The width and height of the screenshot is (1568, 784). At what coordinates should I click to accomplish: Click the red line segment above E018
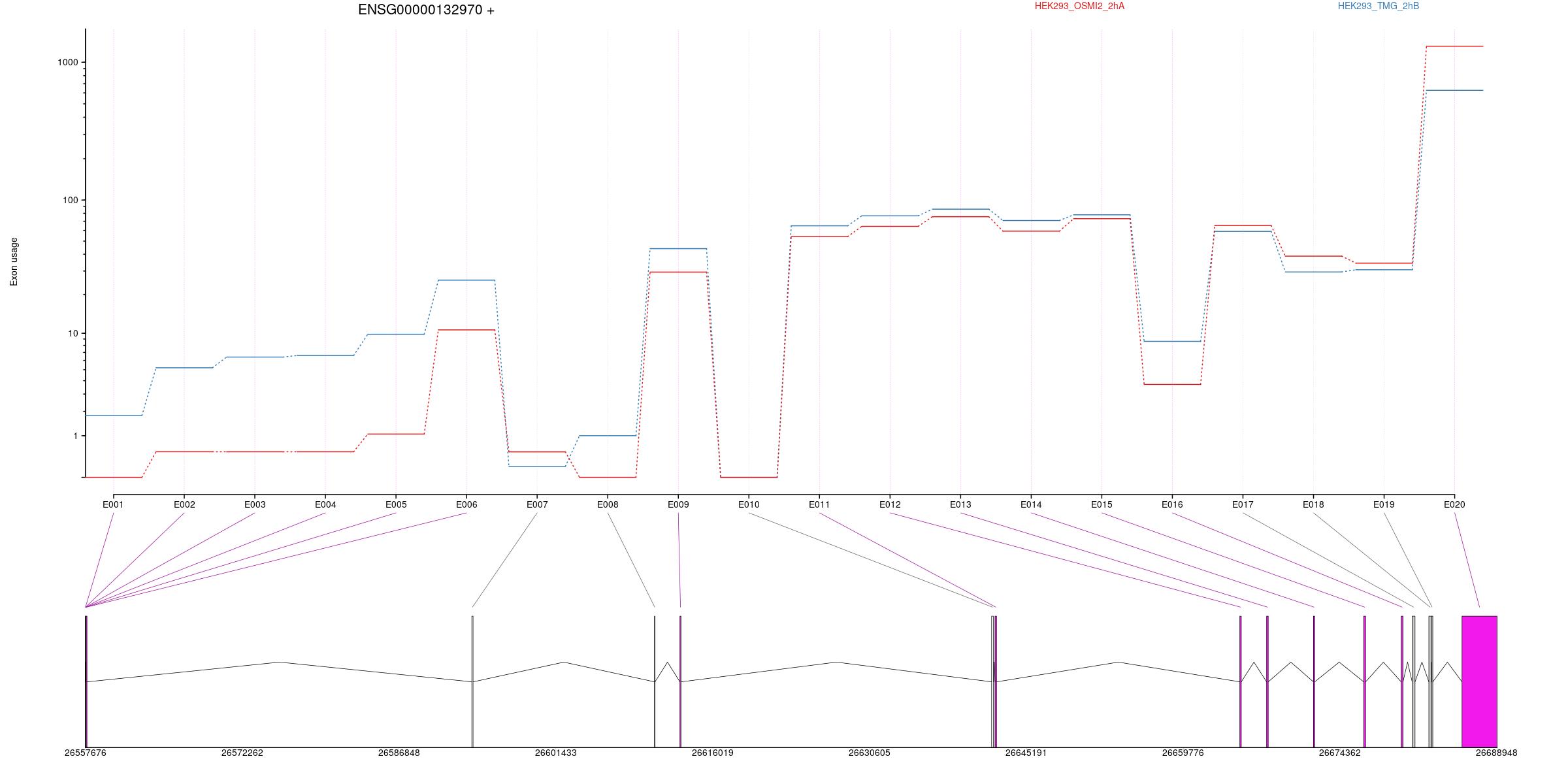click(1313, 256)
